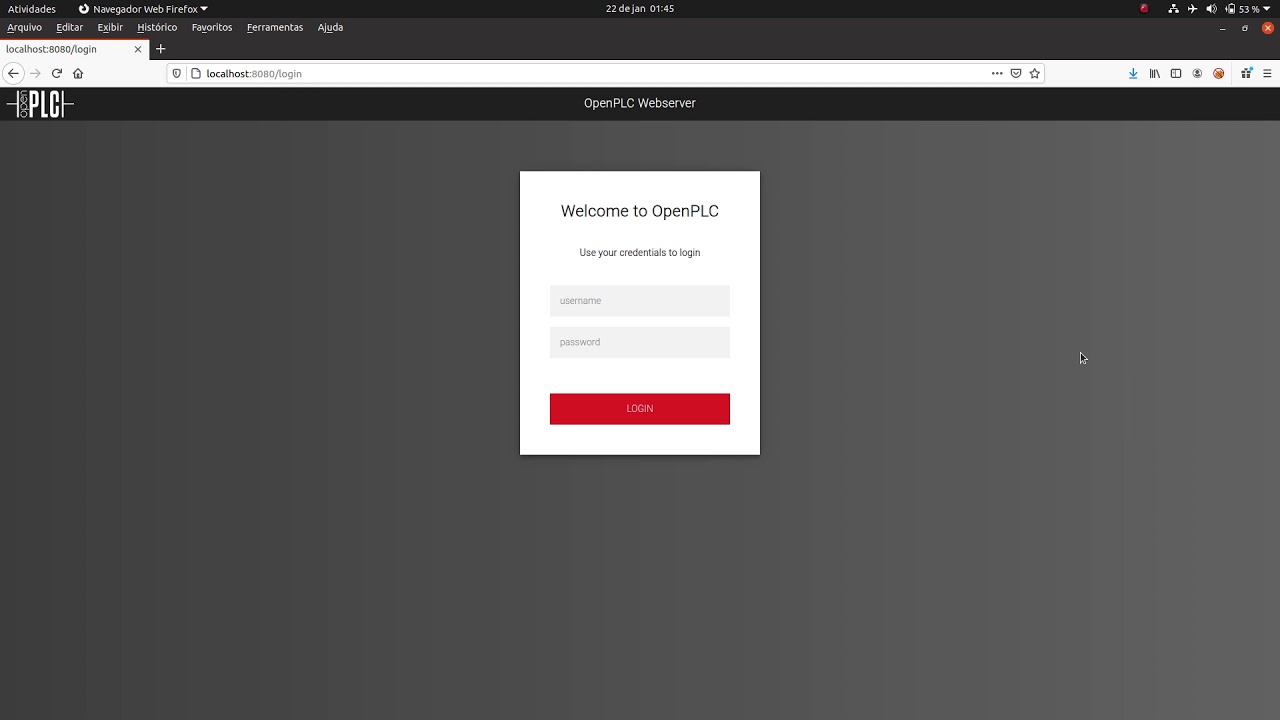Bookmark this page with the star
Screen dimensions: 1280x720
(x=1035, y=73)
